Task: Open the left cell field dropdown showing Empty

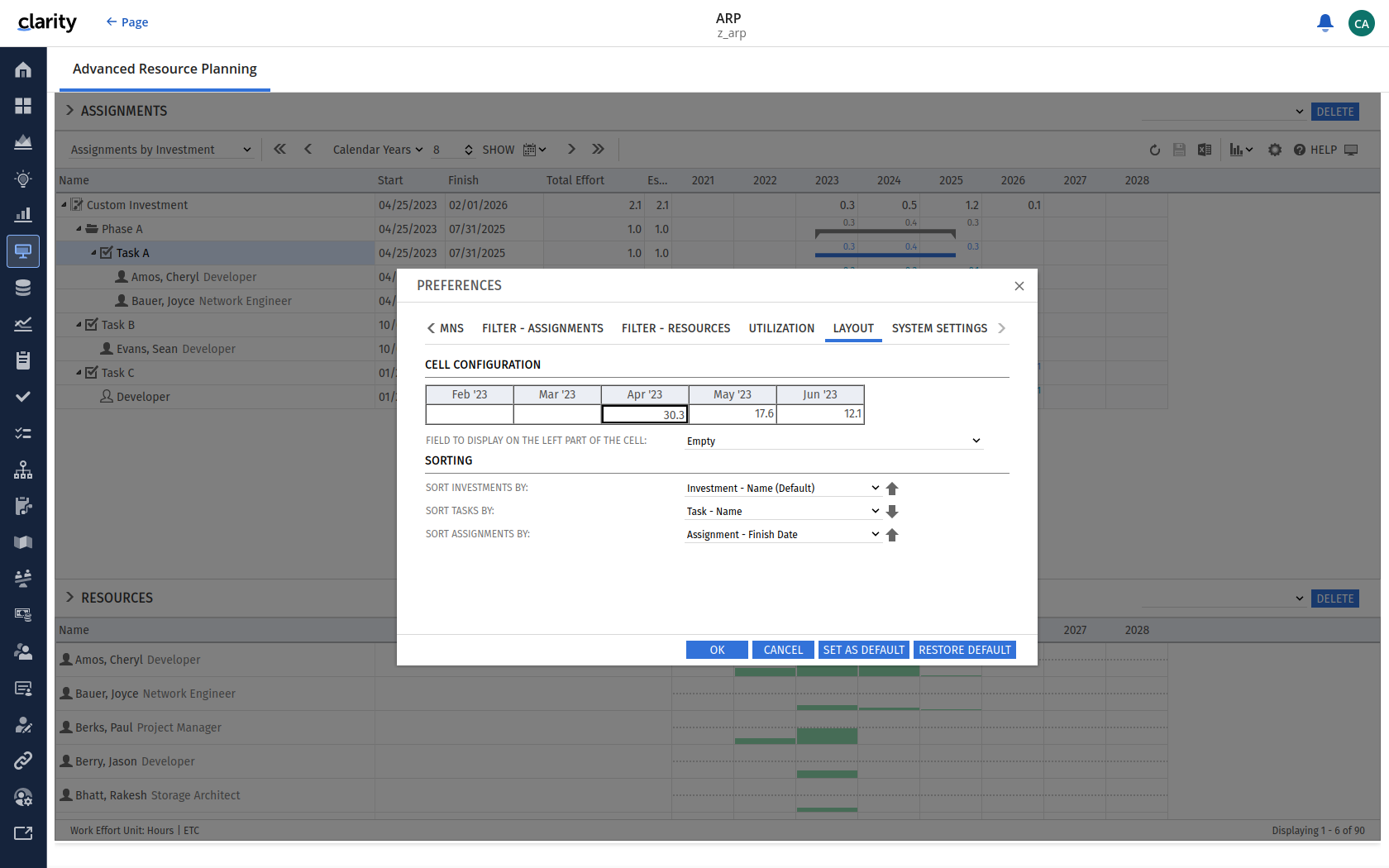Action: pos(834,441)
